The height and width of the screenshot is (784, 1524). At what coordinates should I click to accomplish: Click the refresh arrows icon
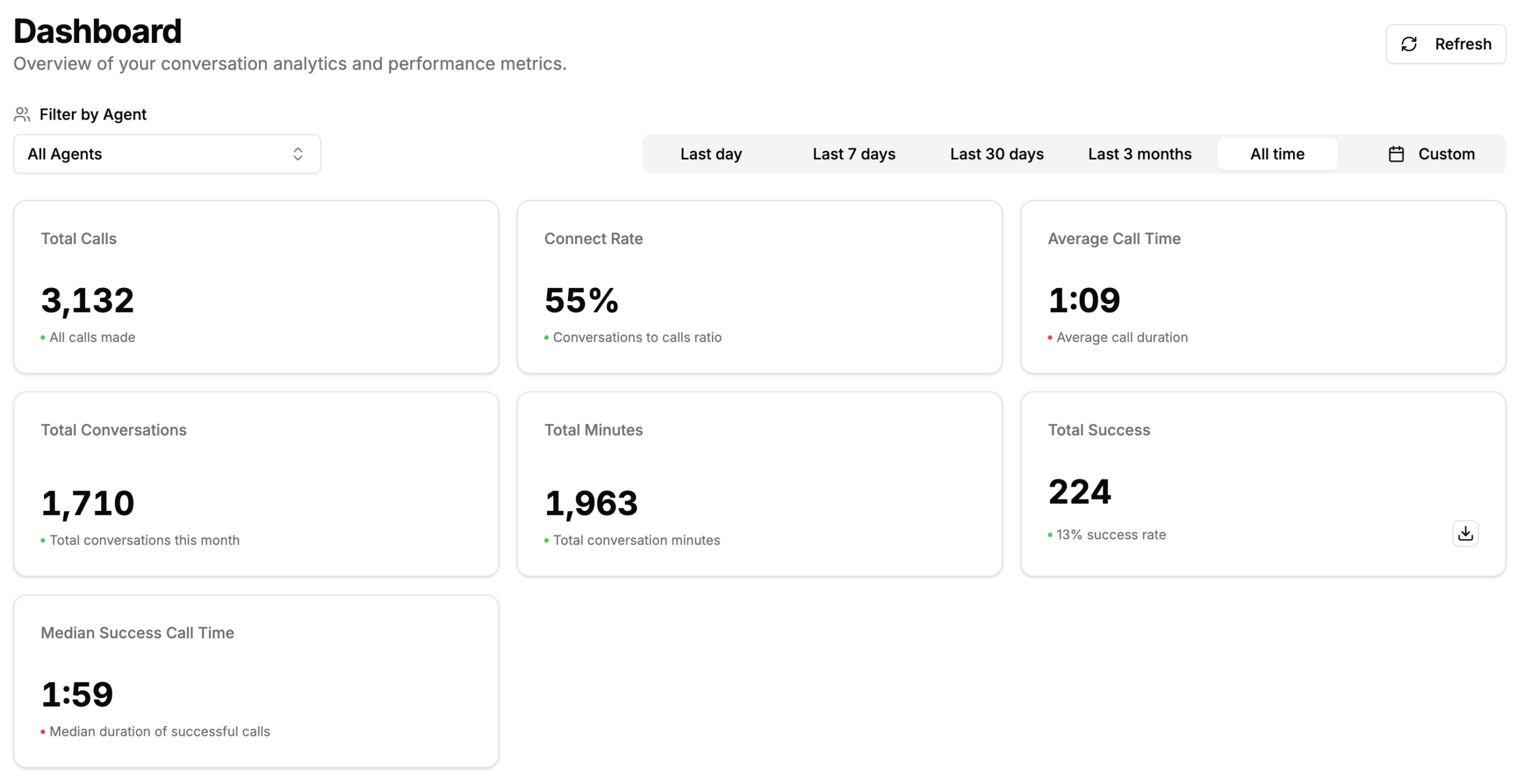pos(1409,44)
